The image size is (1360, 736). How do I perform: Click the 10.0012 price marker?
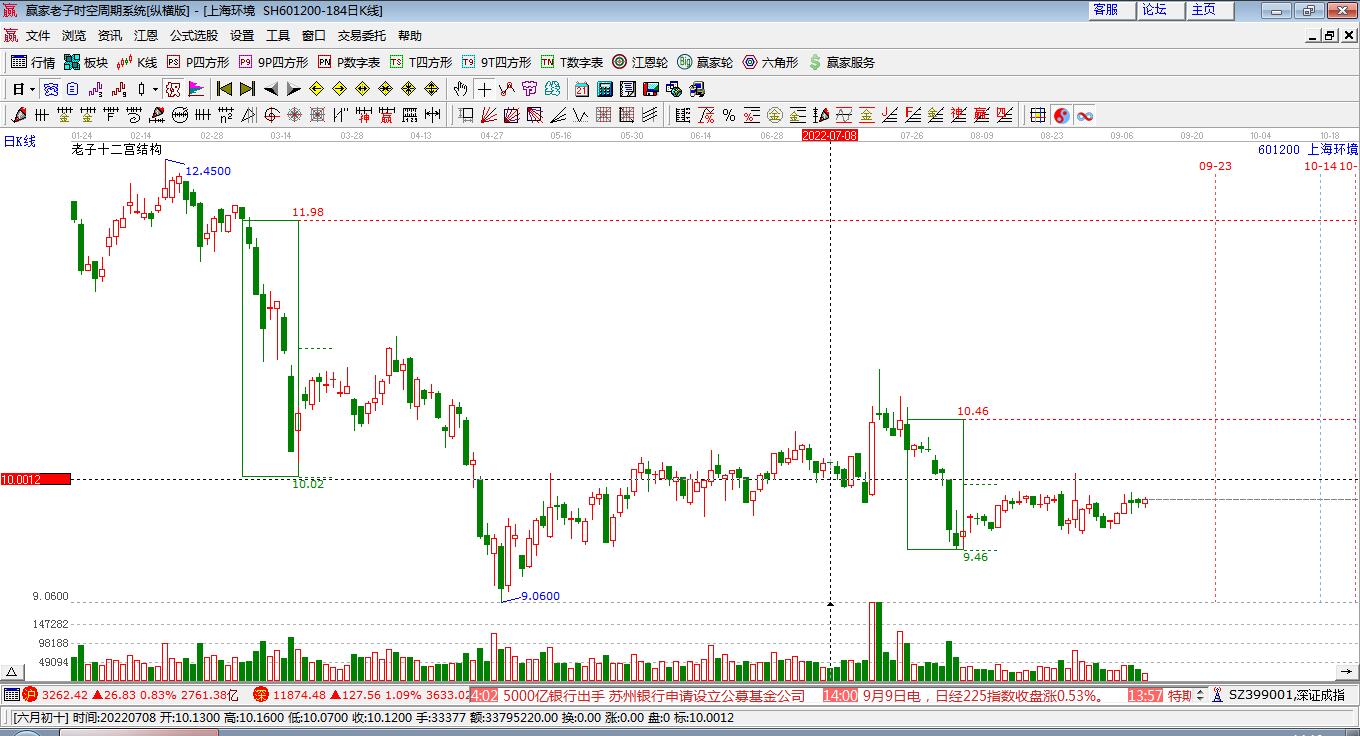(x=35, y=480)
